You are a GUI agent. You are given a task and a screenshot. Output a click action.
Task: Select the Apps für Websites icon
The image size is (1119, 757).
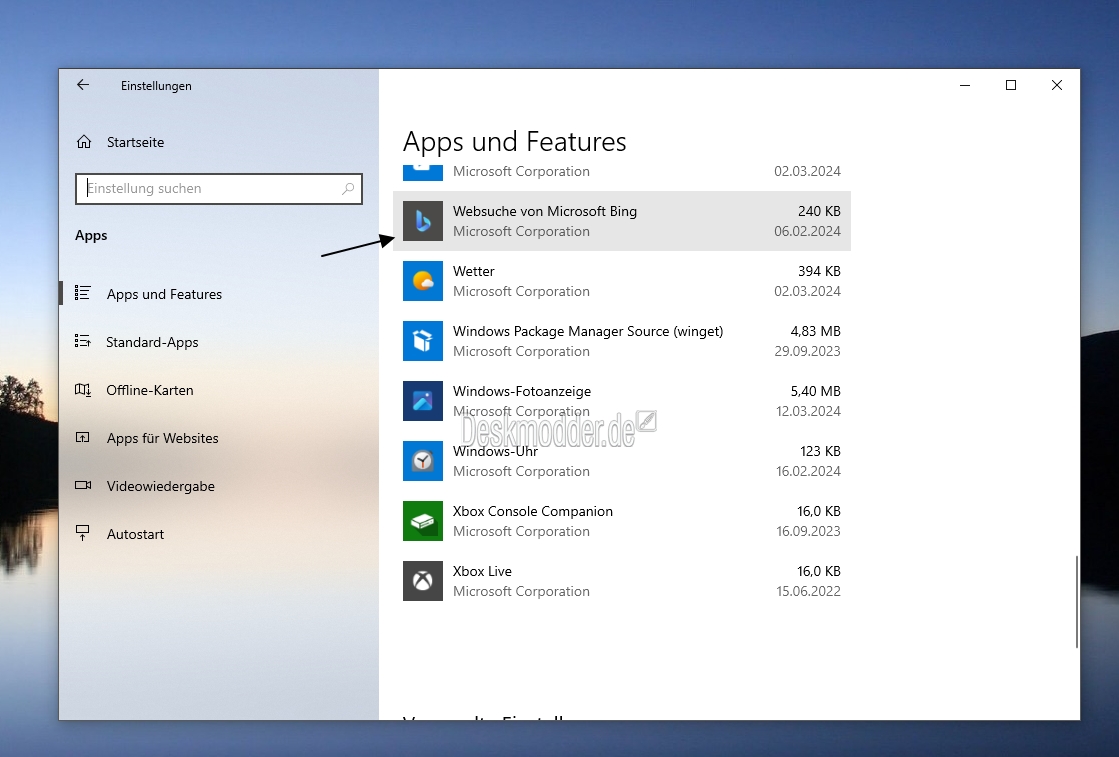tap(83, 437)
